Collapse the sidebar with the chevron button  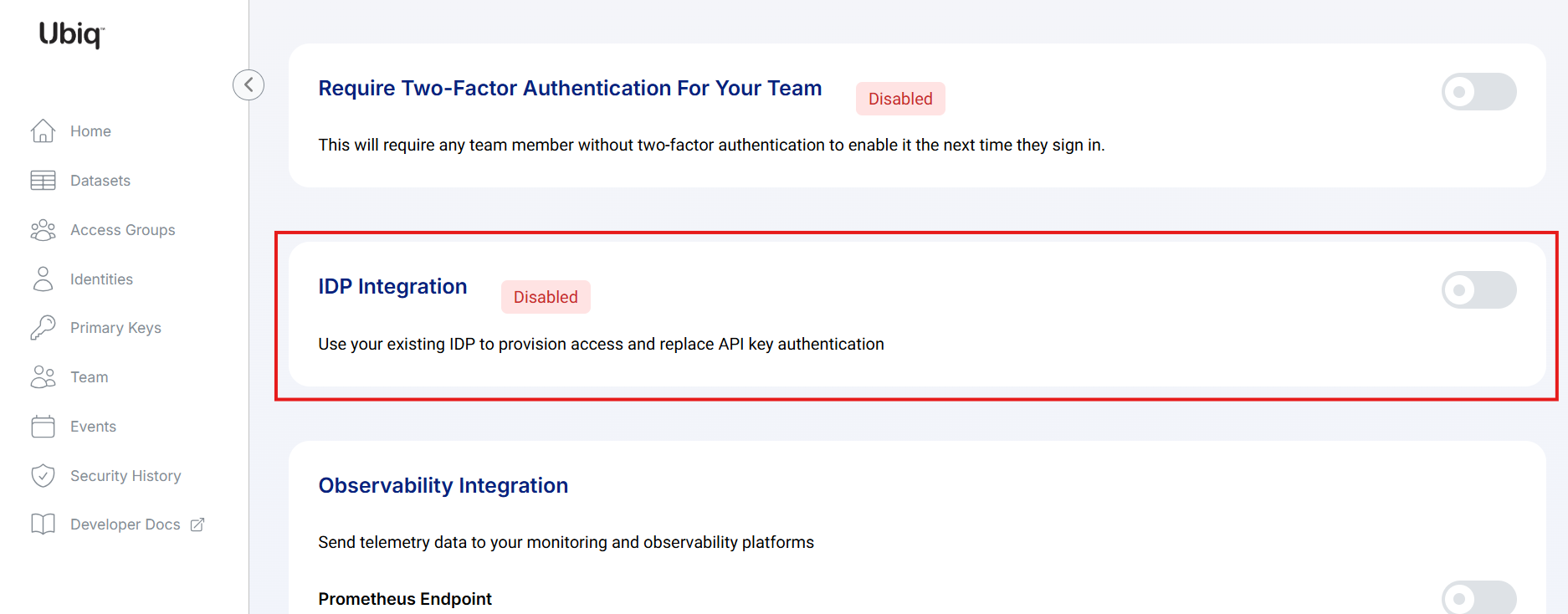pyautogui.click(x=249, y=84)
